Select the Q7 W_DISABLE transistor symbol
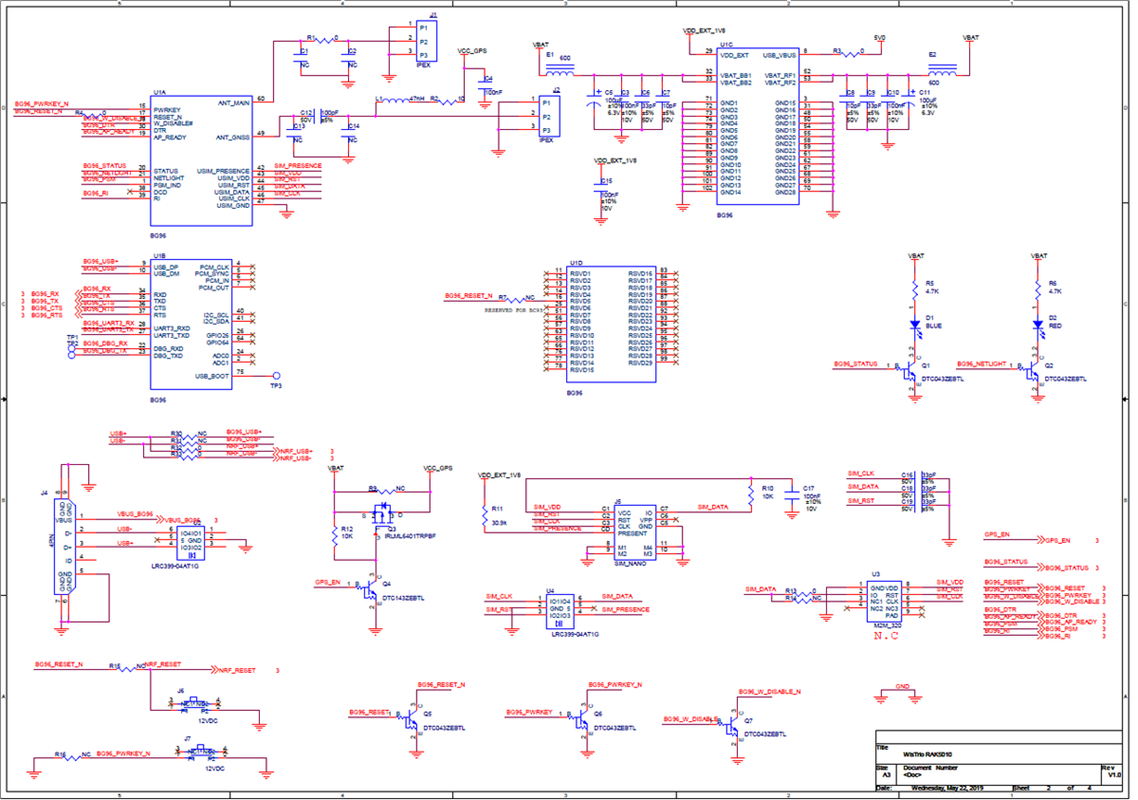The image size is (1138, 800). click(x=732, y=727)
